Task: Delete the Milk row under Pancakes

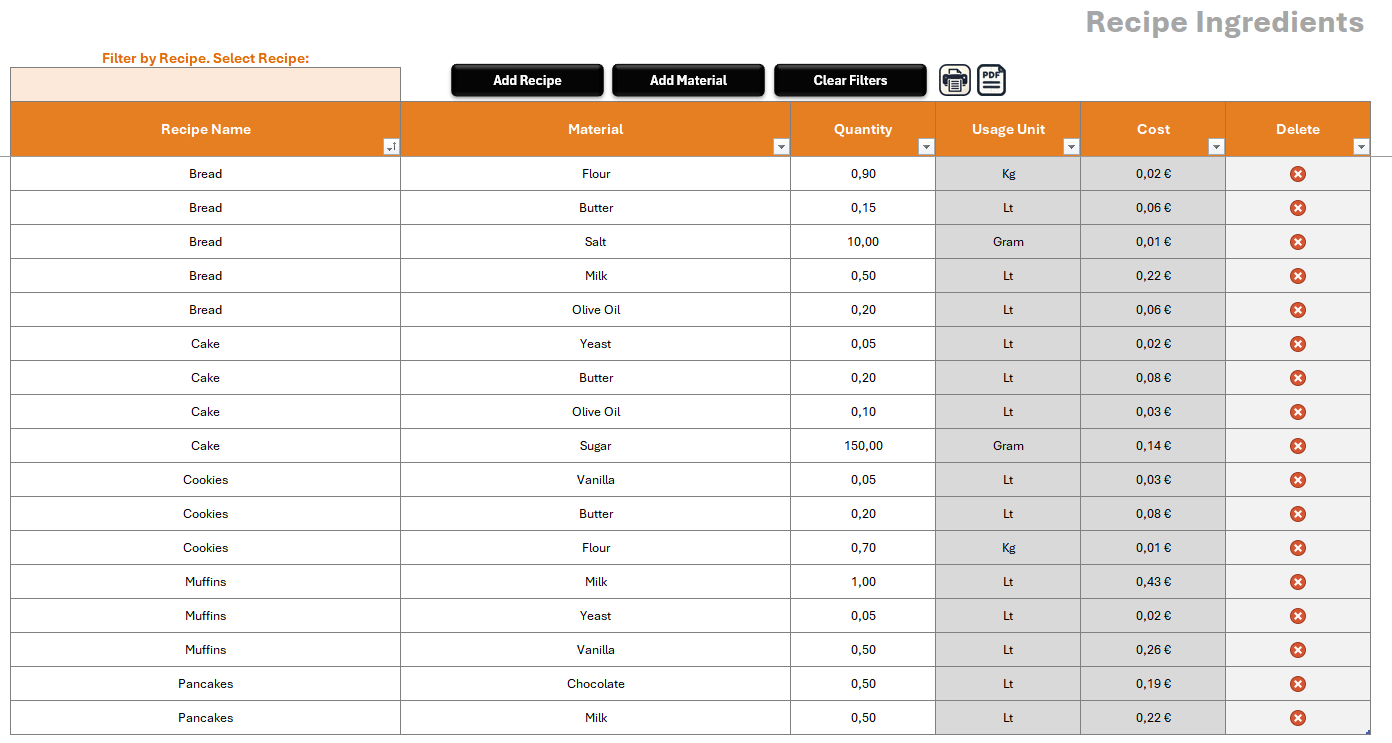Action: (x=1298, y=717)
